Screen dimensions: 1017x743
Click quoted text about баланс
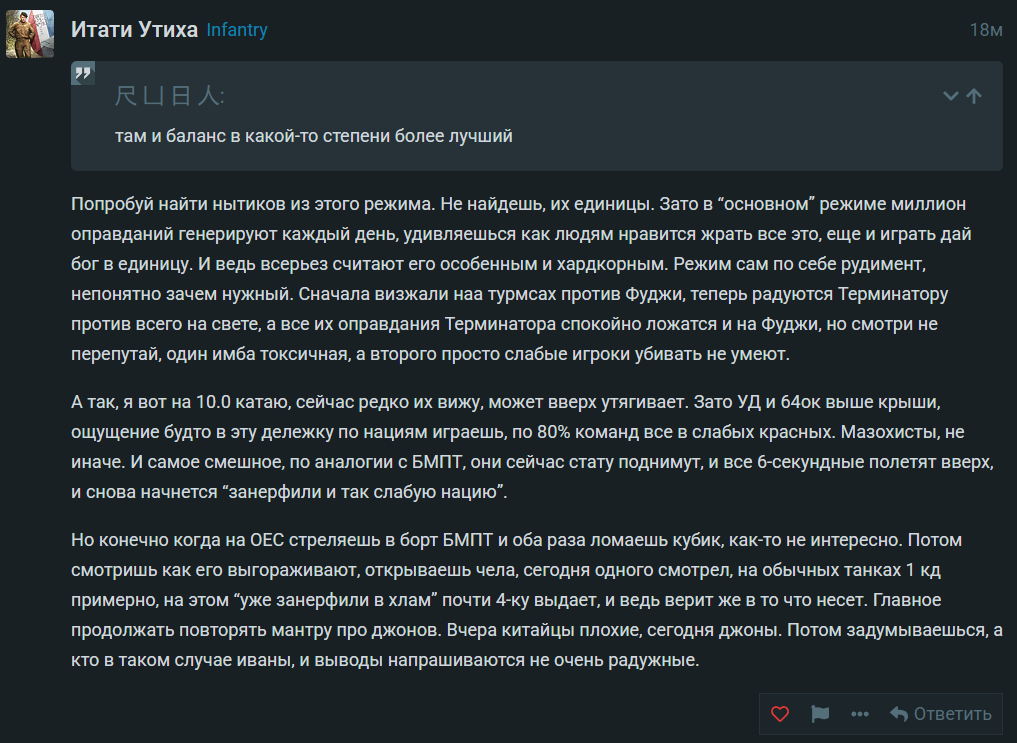click(314, 136)
